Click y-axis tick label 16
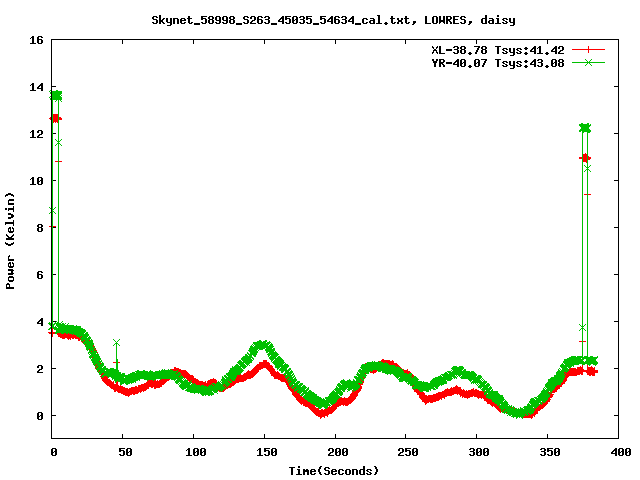 [x=36, y=40]
